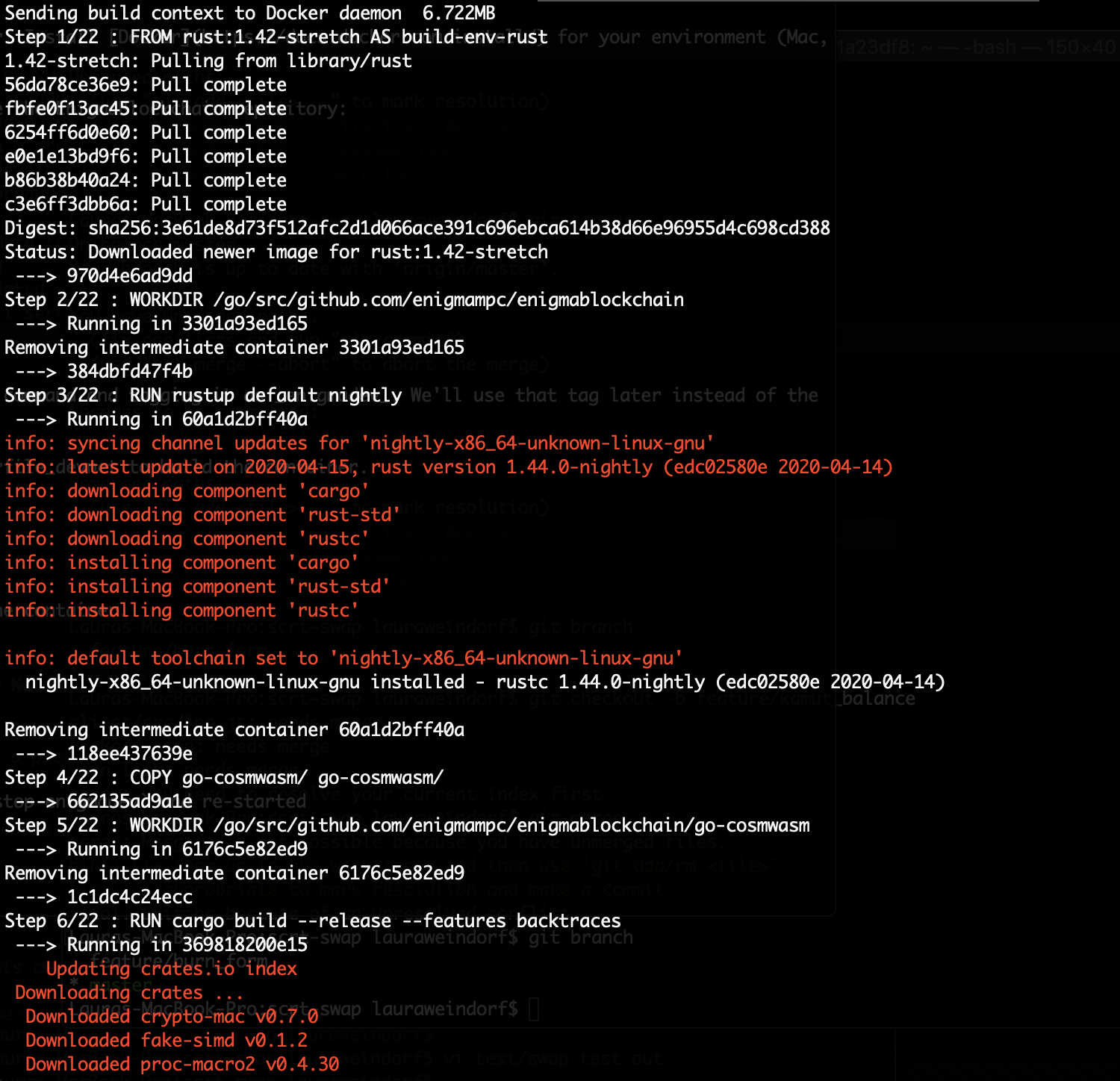Click 'Downloading crates ...' line

(129, 993)
